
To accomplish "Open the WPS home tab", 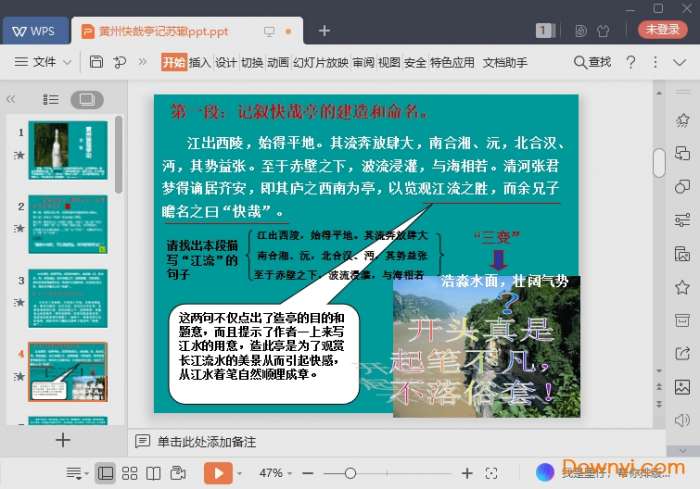I will point(35,31).
